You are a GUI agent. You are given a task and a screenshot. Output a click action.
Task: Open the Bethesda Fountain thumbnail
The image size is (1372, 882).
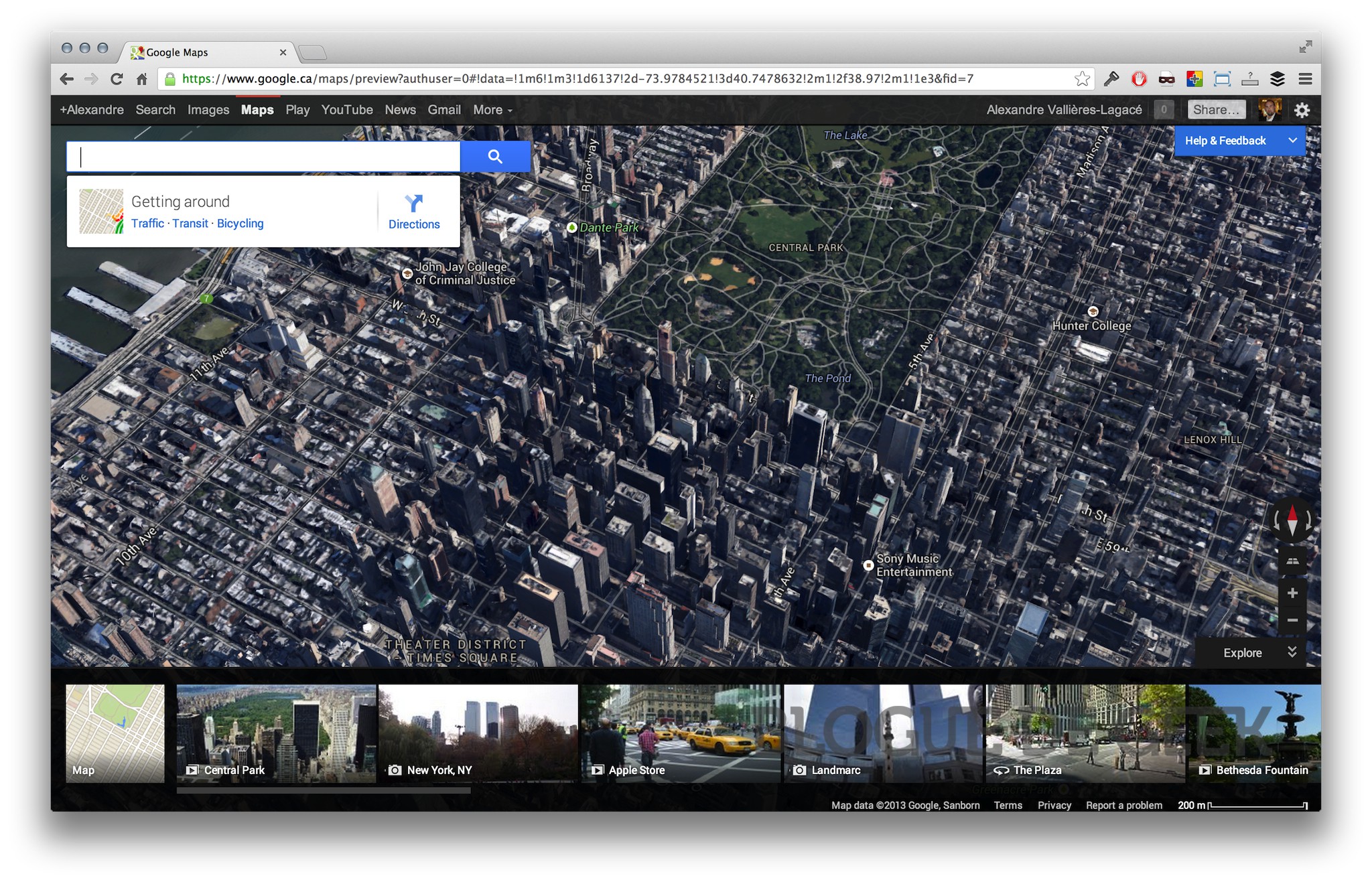coord(1255,733)
